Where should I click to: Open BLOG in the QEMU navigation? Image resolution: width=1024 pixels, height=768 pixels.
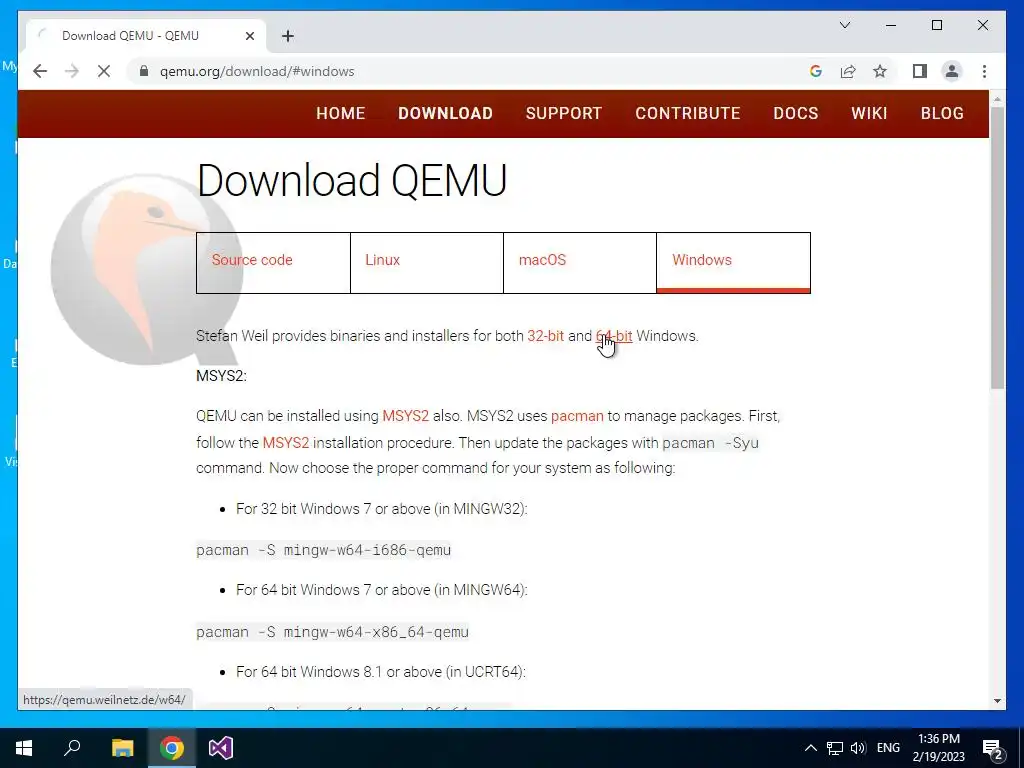942,113
